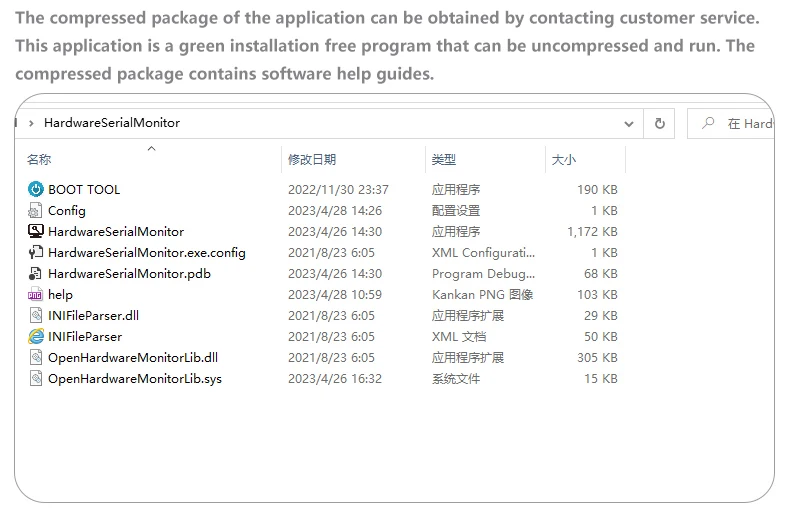The width and height of the screenshot is (790, 519).
Task: Click the HardwareSerialMonitor application monitor icon
Action: (x=35, y=231)
